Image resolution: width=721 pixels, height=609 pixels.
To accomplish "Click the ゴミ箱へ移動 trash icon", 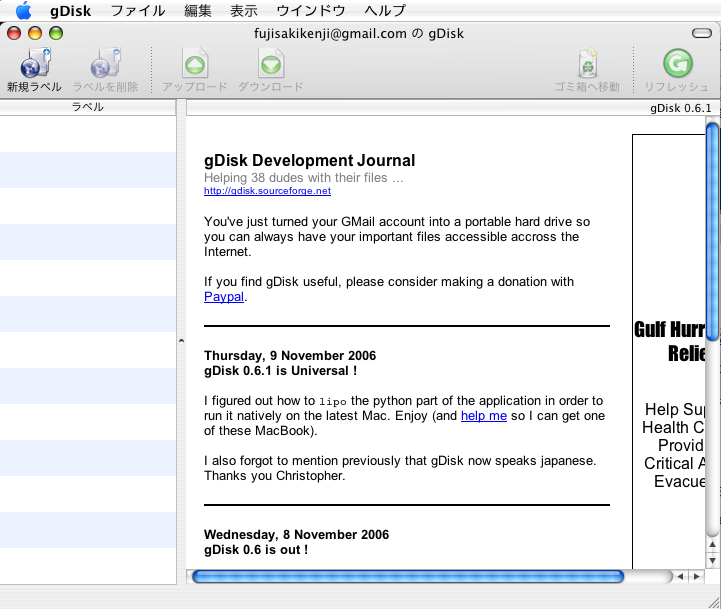I will pyautogui.click(x=588, y=63).
